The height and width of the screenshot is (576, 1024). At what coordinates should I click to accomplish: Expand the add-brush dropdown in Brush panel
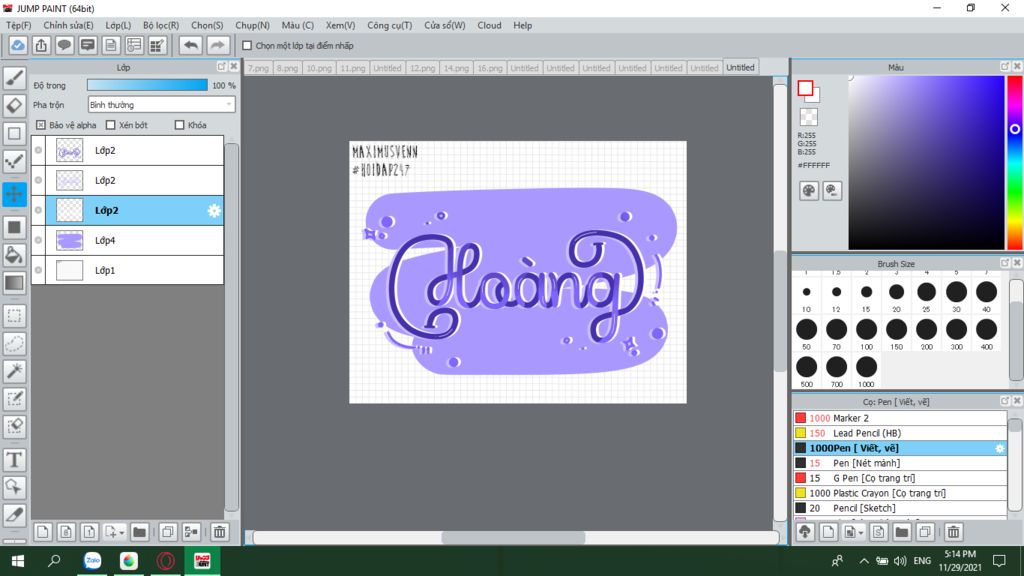tap(861, 533)
